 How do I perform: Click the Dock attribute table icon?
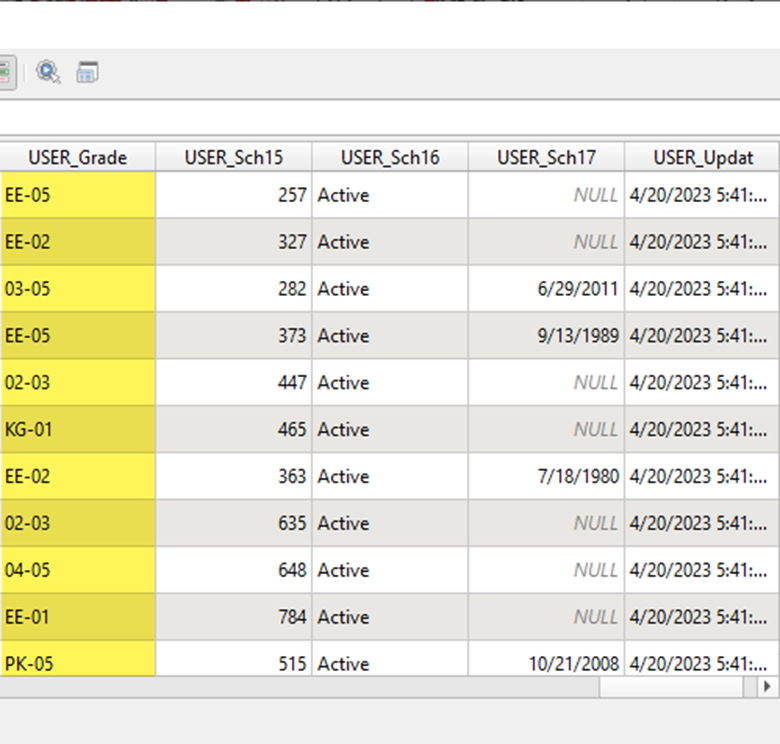(87, 73)
